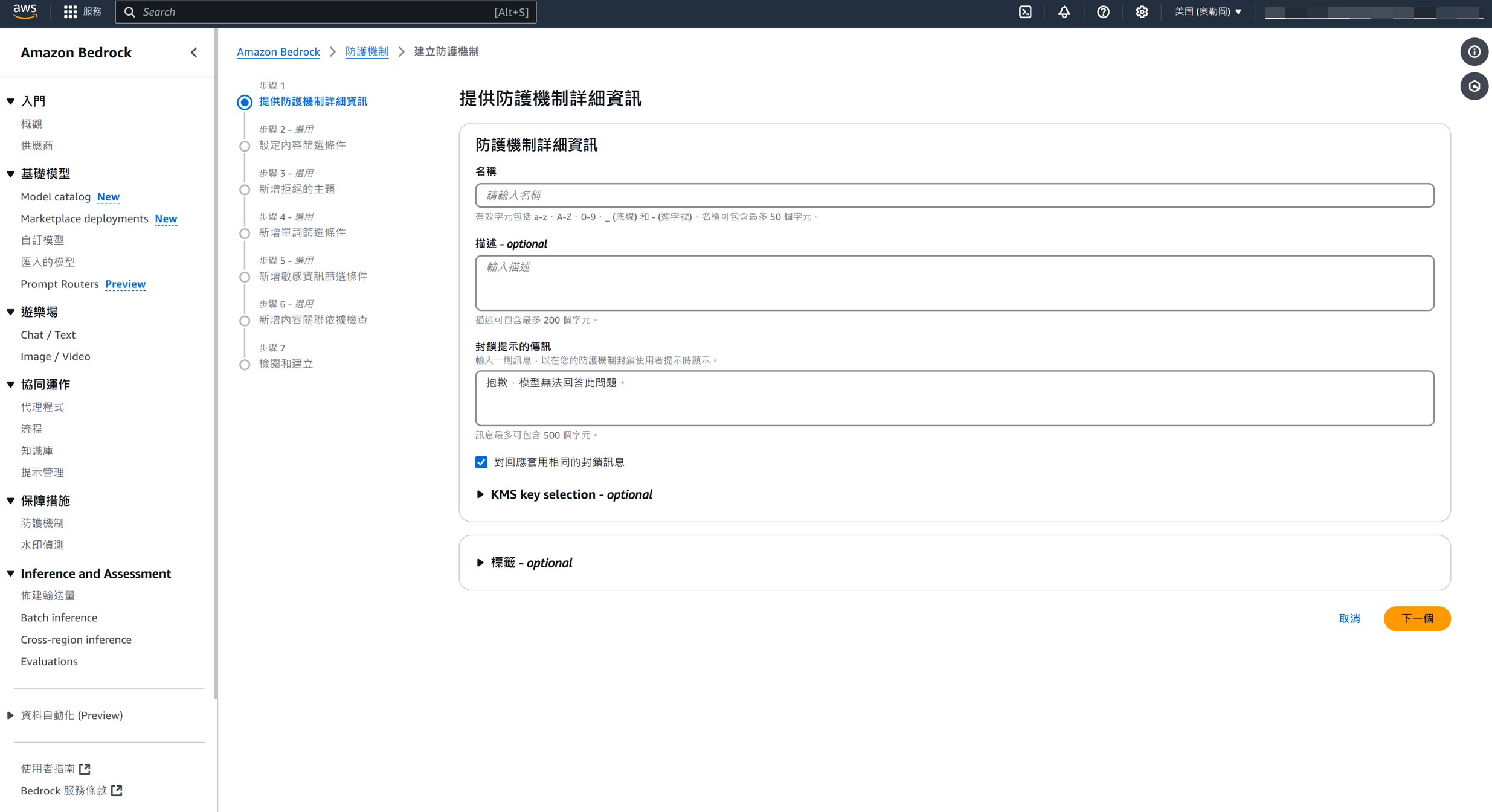1492x812 pixels.
Task: Open the info panel icon
Action: click(x=1474, y=52)
